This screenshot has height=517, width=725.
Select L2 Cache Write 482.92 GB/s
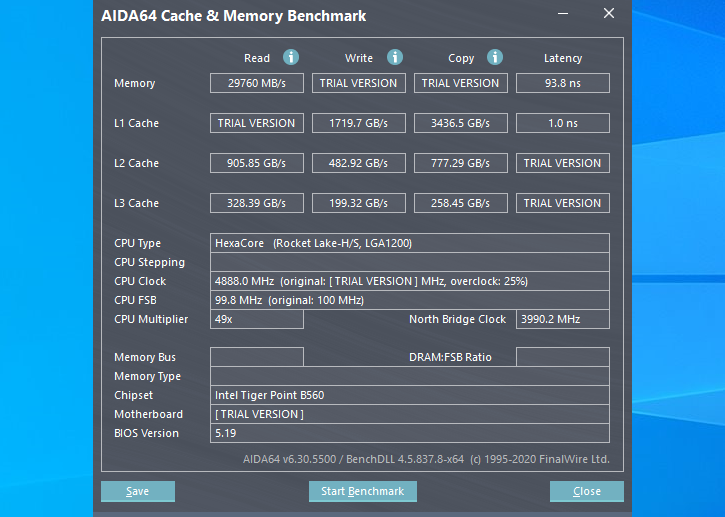pyautogui.click(x=359, y=163)
